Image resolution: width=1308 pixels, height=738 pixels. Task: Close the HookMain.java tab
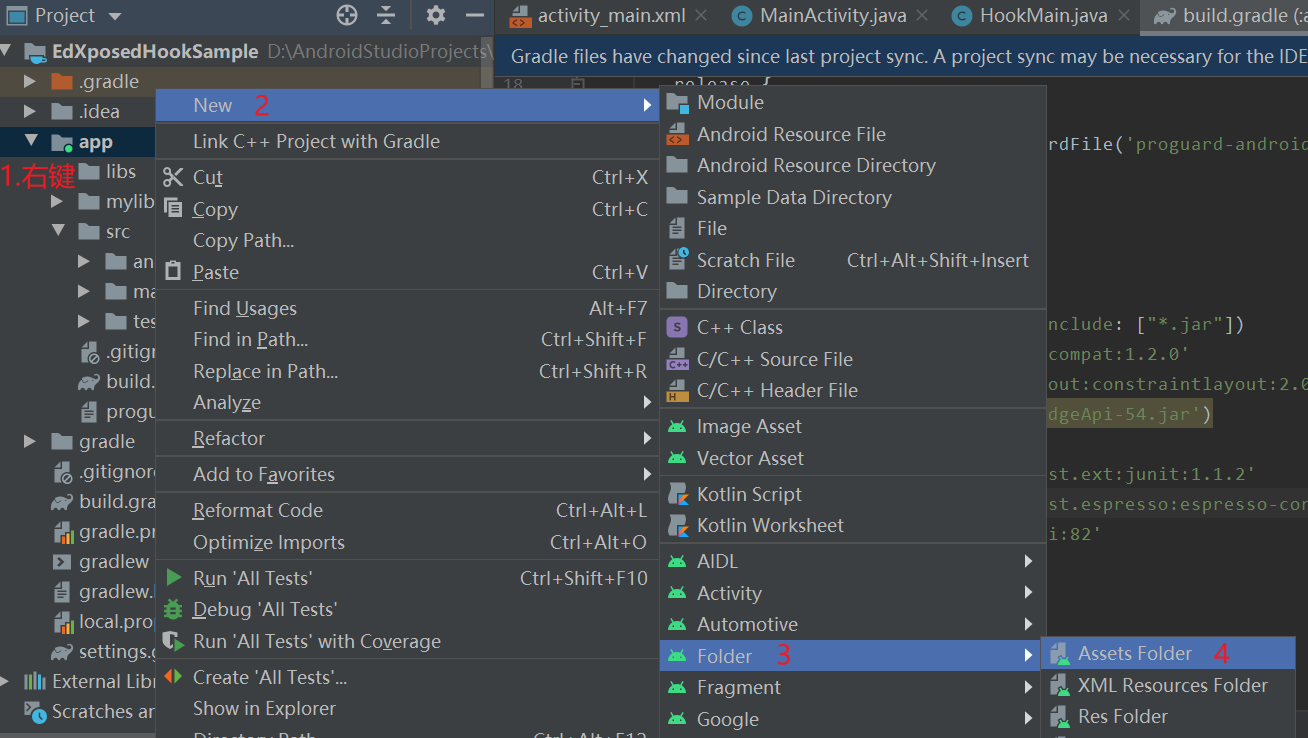1124,15
